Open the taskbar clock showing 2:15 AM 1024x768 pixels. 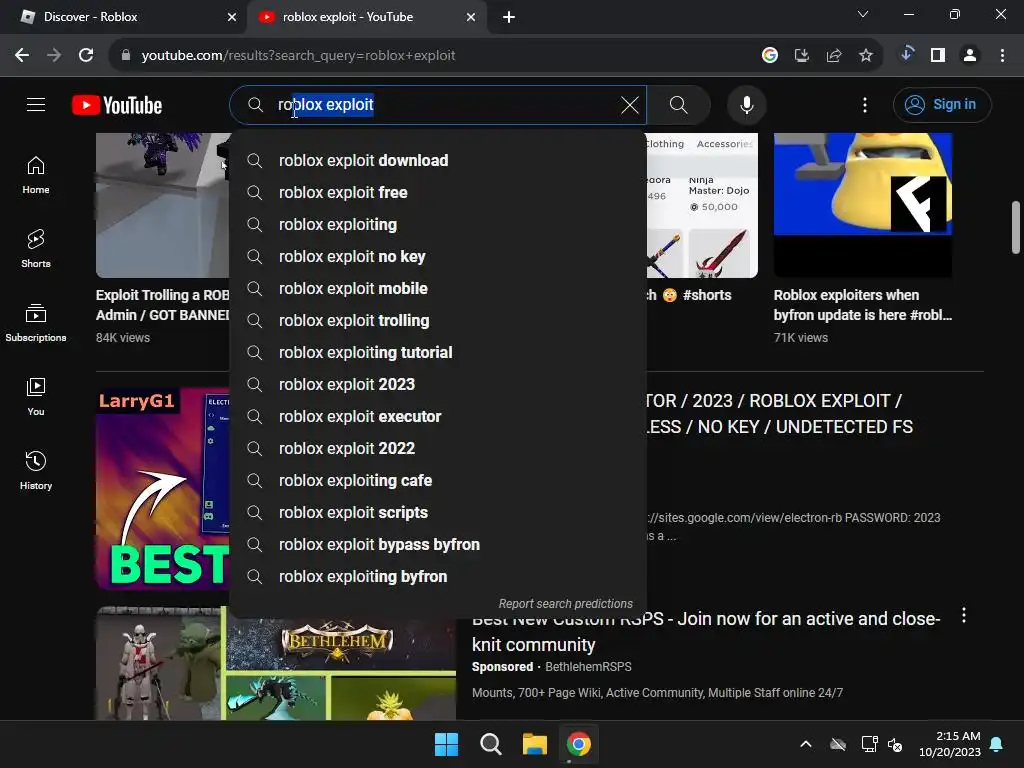pyautogui.click(x=950, y=744)
